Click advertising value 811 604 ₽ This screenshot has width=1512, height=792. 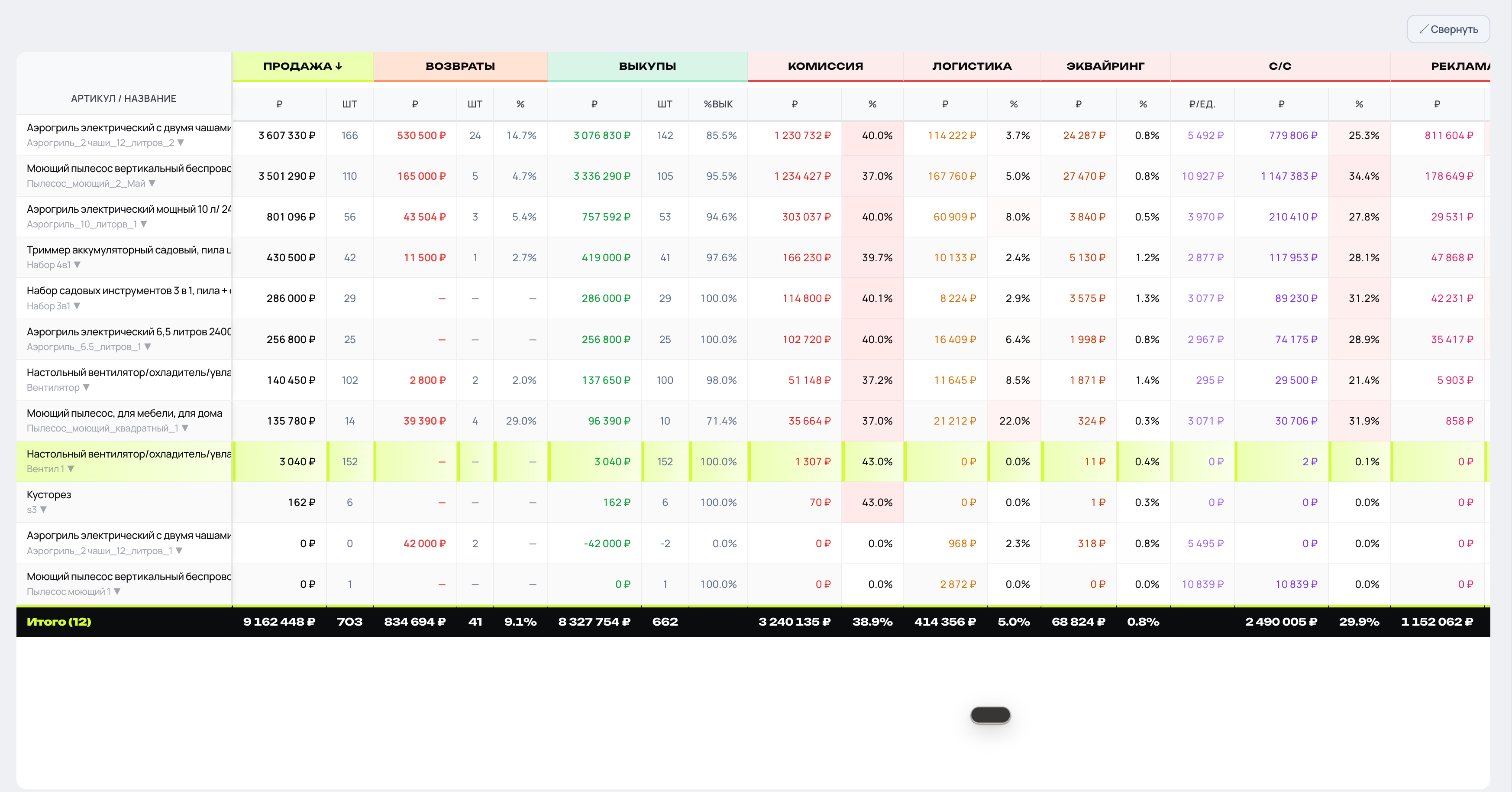point(1449,136)
